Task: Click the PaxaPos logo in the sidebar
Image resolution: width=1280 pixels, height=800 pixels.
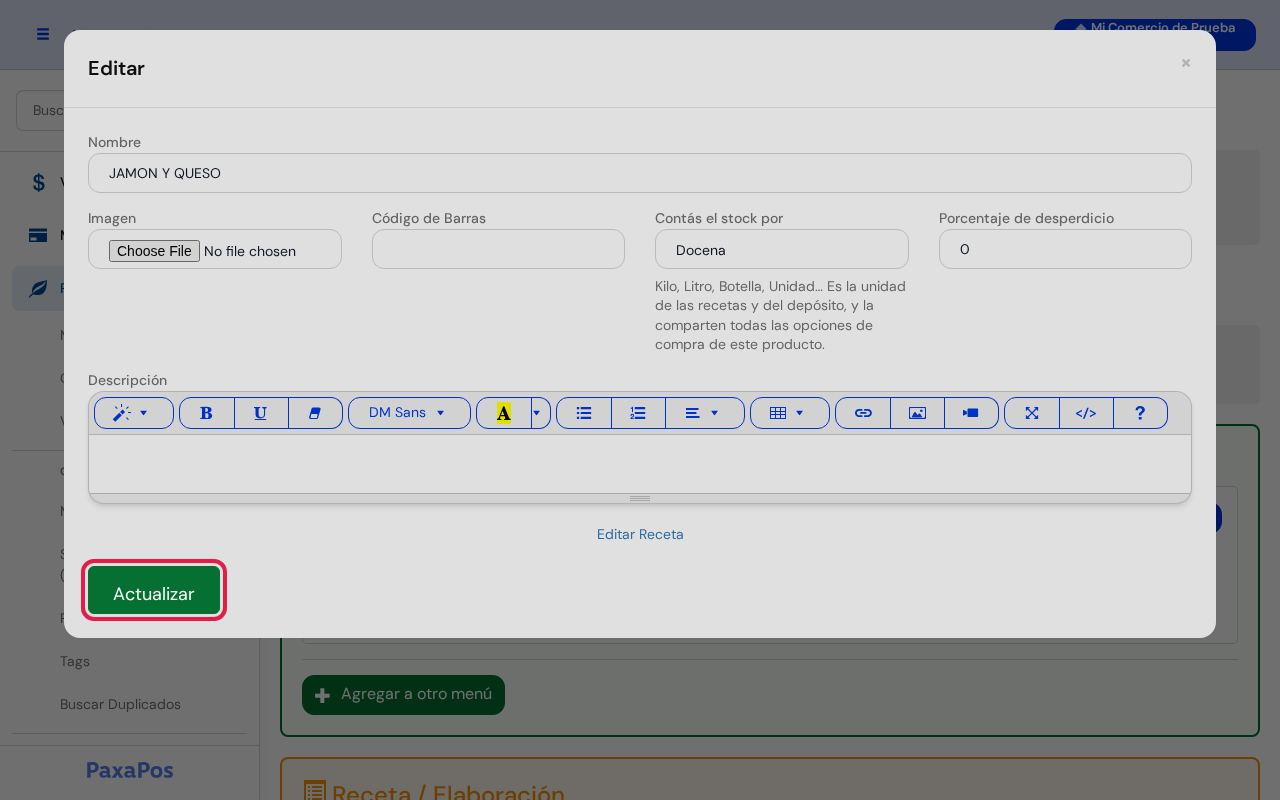Action: (130, 770)
